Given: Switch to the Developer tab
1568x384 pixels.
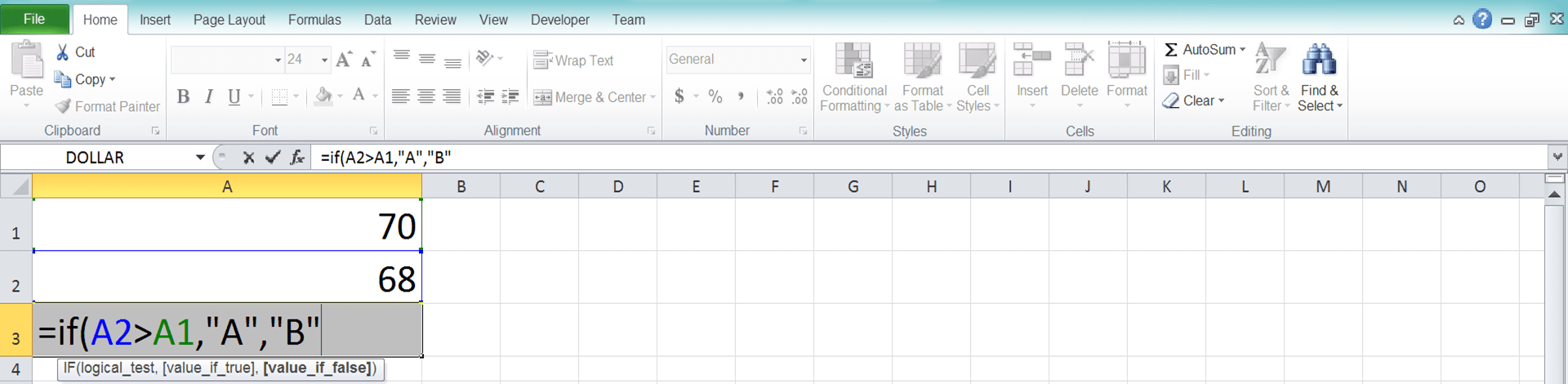Looking at the screenshot, I should point(560,20).
